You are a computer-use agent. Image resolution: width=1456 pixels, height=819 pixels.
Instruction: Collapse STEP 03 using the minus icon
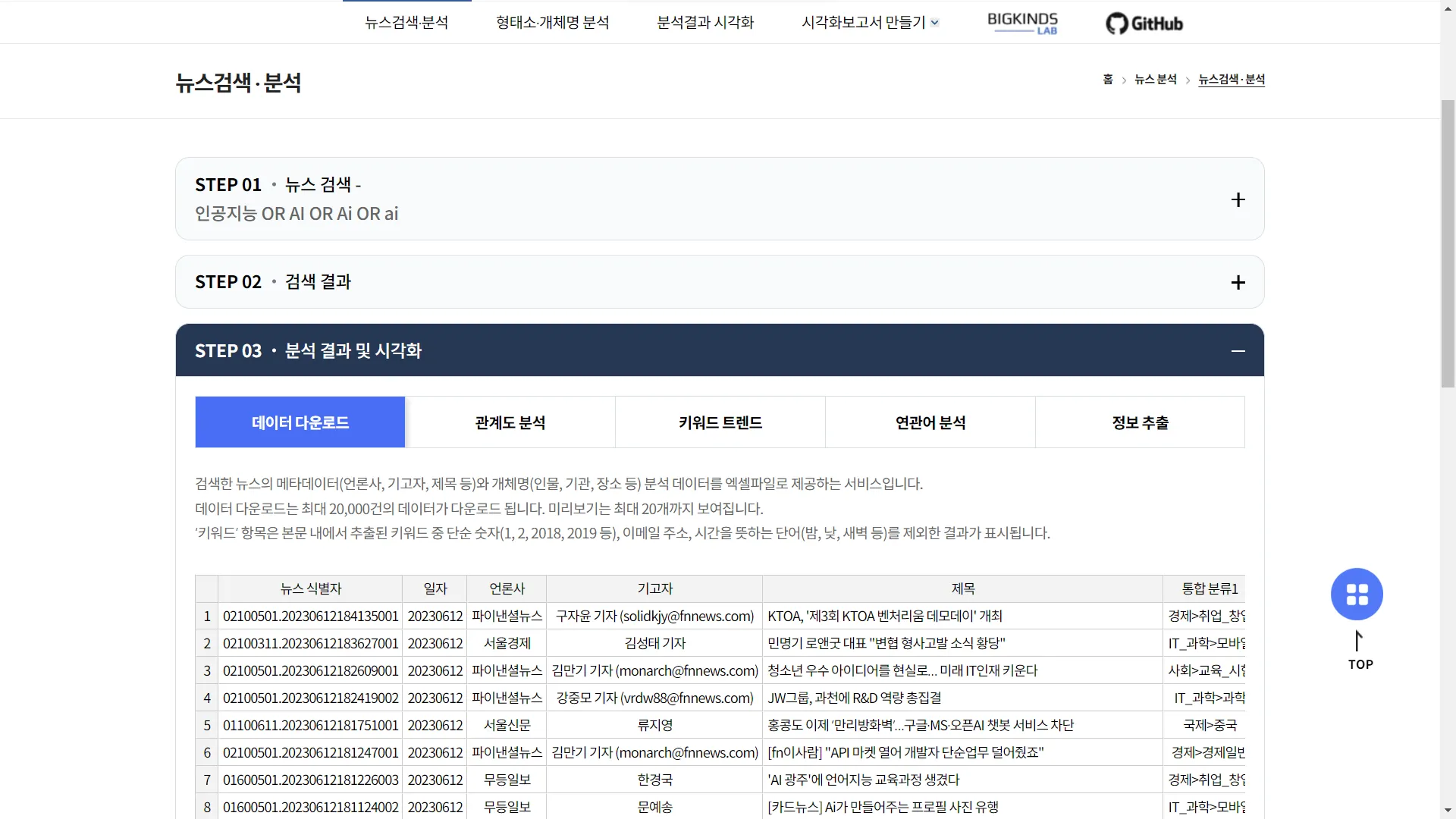[x=1238, y=350]
